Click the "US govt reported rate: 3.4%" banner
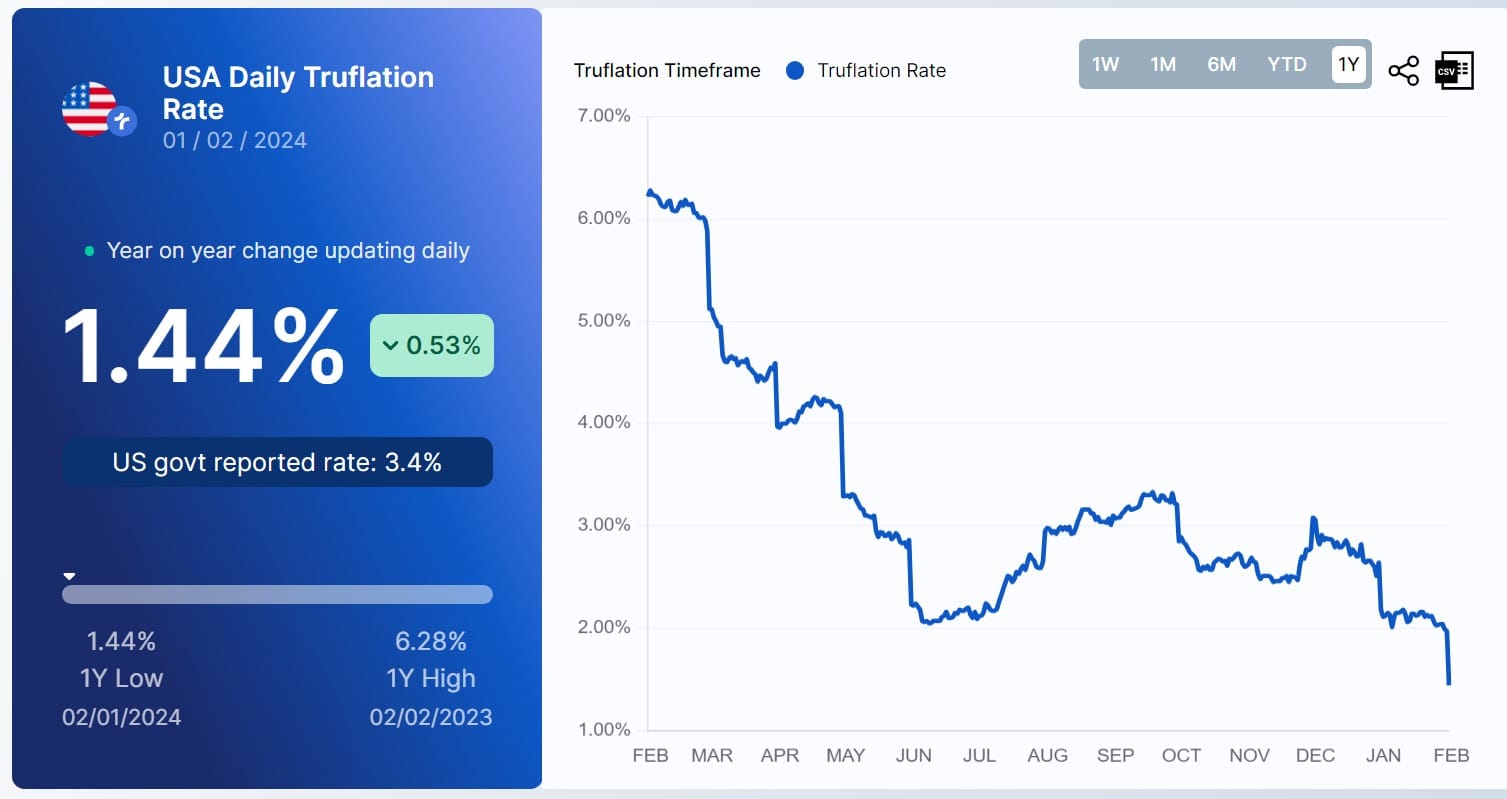 click(278, 462)
